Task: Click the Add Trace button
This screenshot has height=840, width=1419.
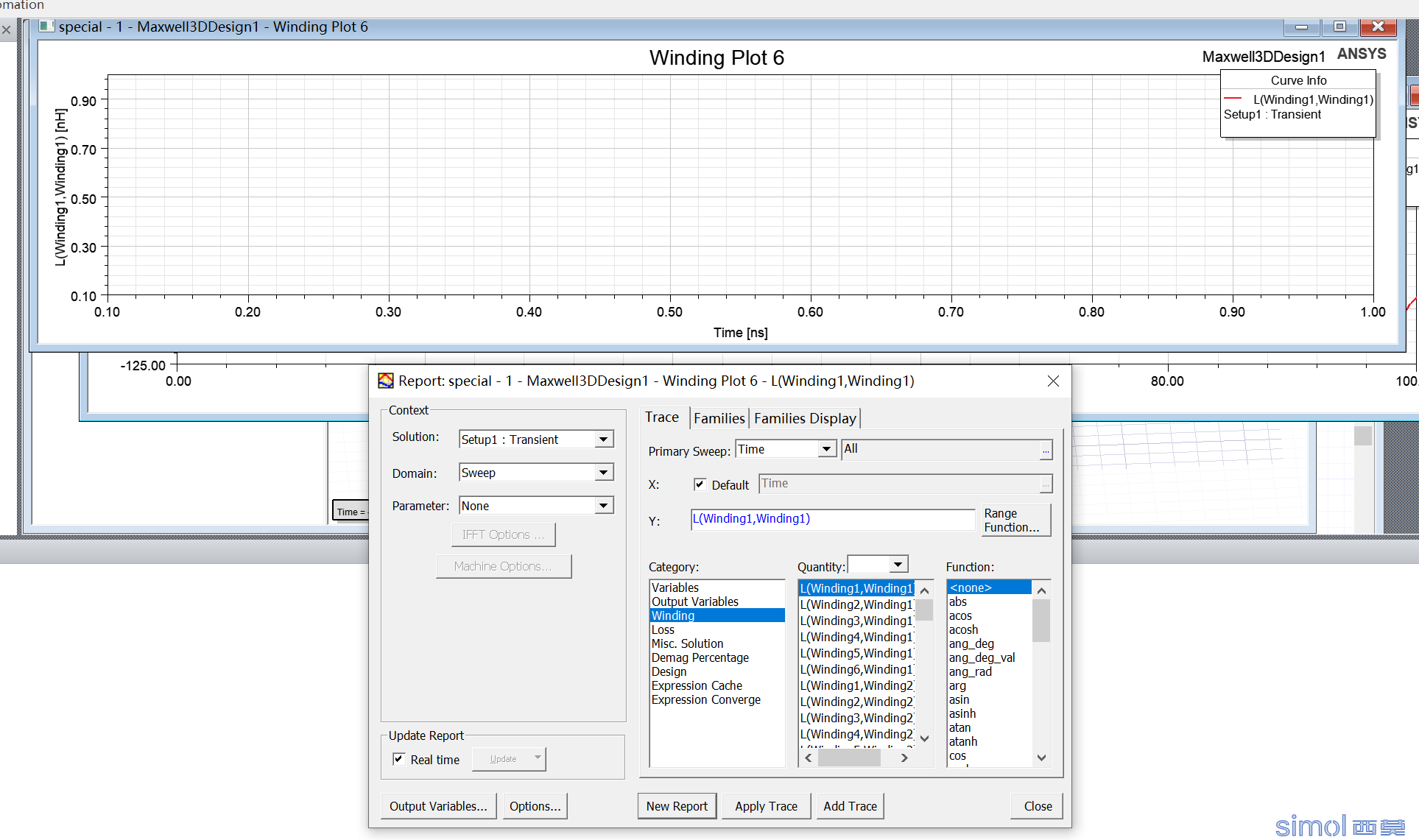Action: pos(850,806)
